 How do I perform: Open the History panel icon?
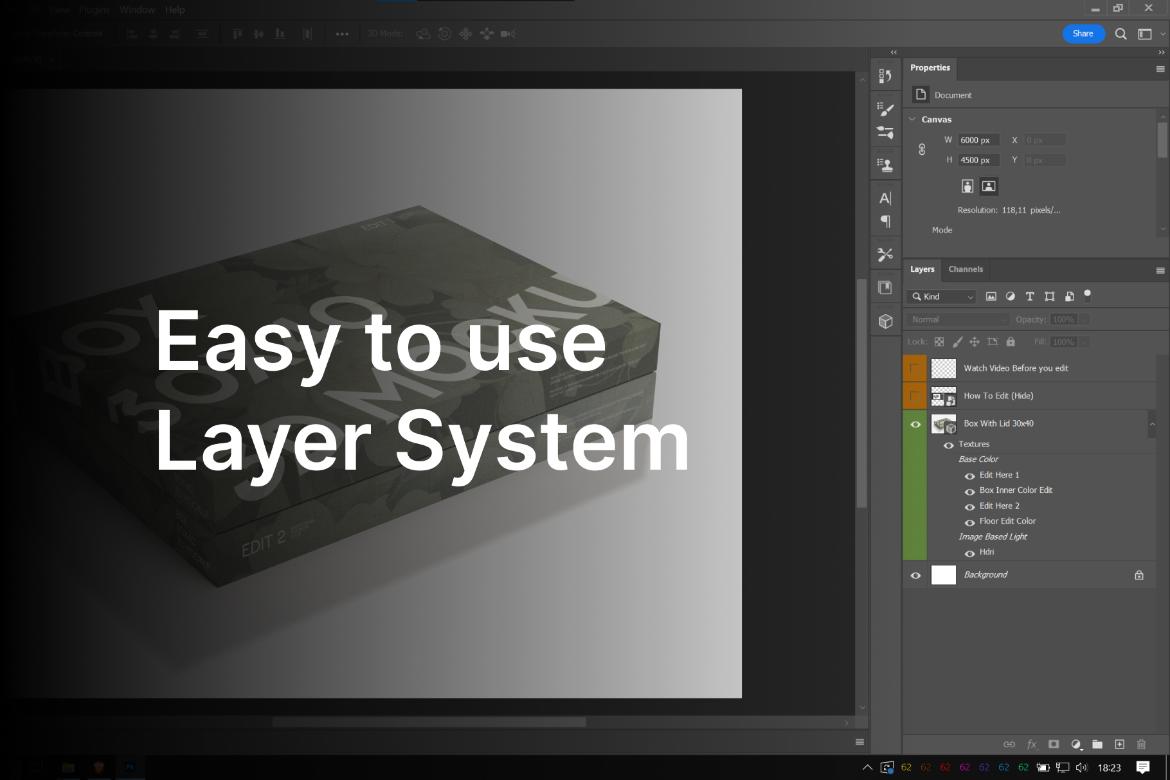(x=885, y=75)
